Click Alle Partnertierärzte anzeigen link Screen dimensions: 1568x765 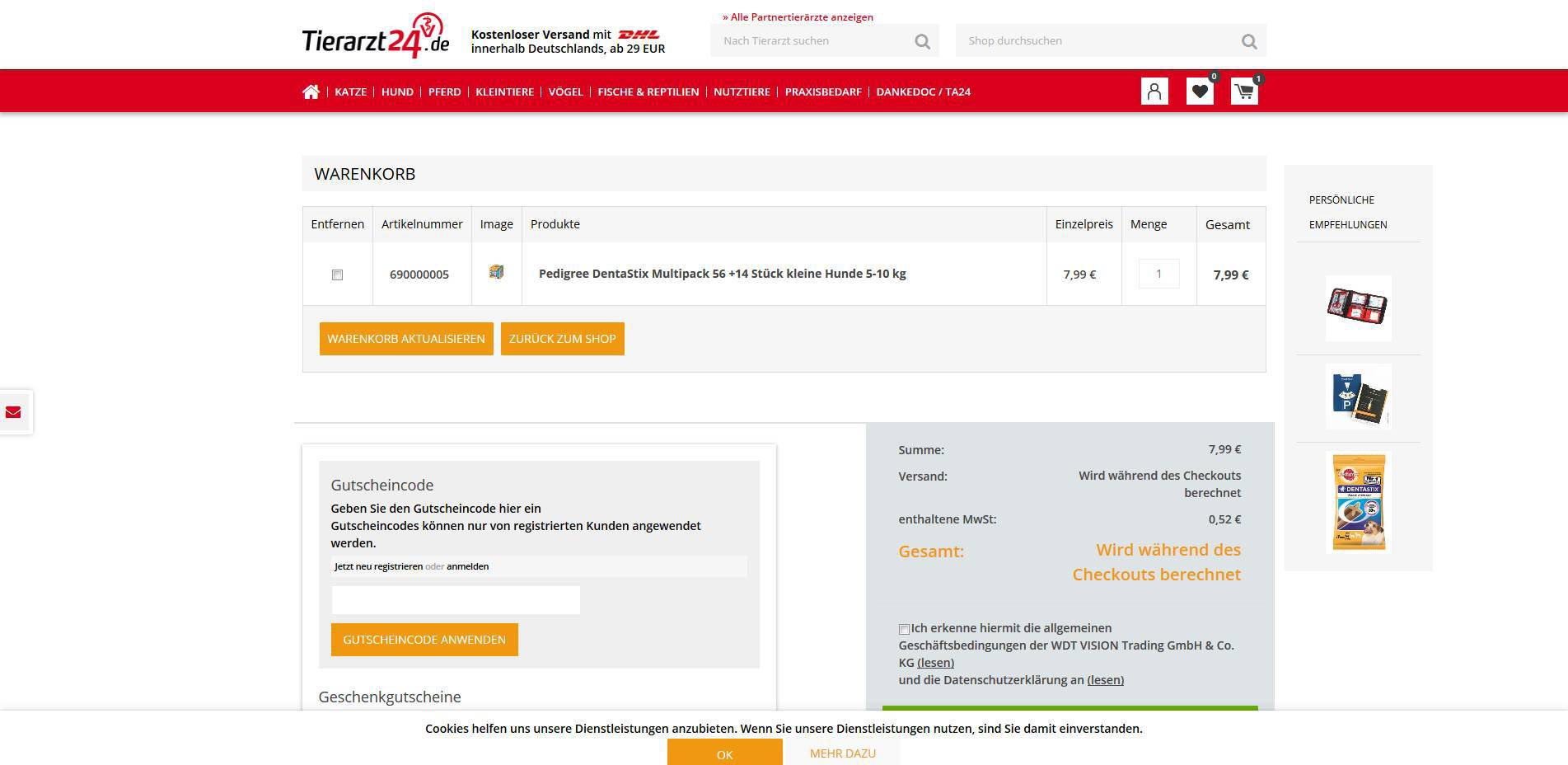click(798, 16)
